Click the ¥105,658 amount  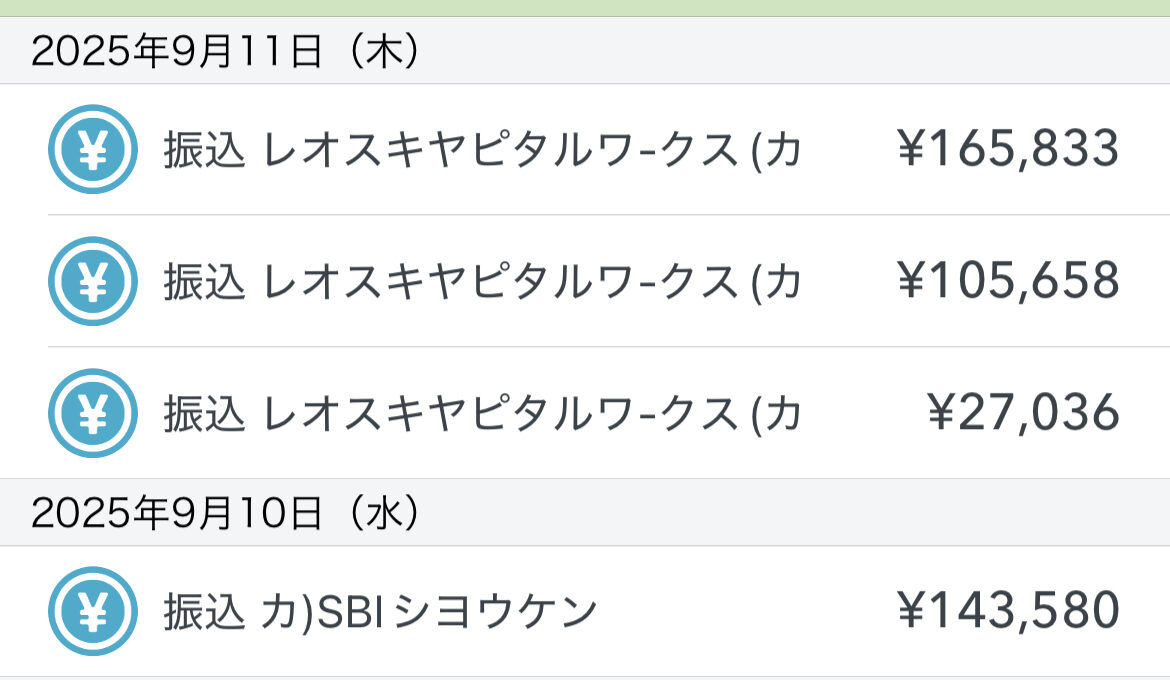tap(1007, 282)
